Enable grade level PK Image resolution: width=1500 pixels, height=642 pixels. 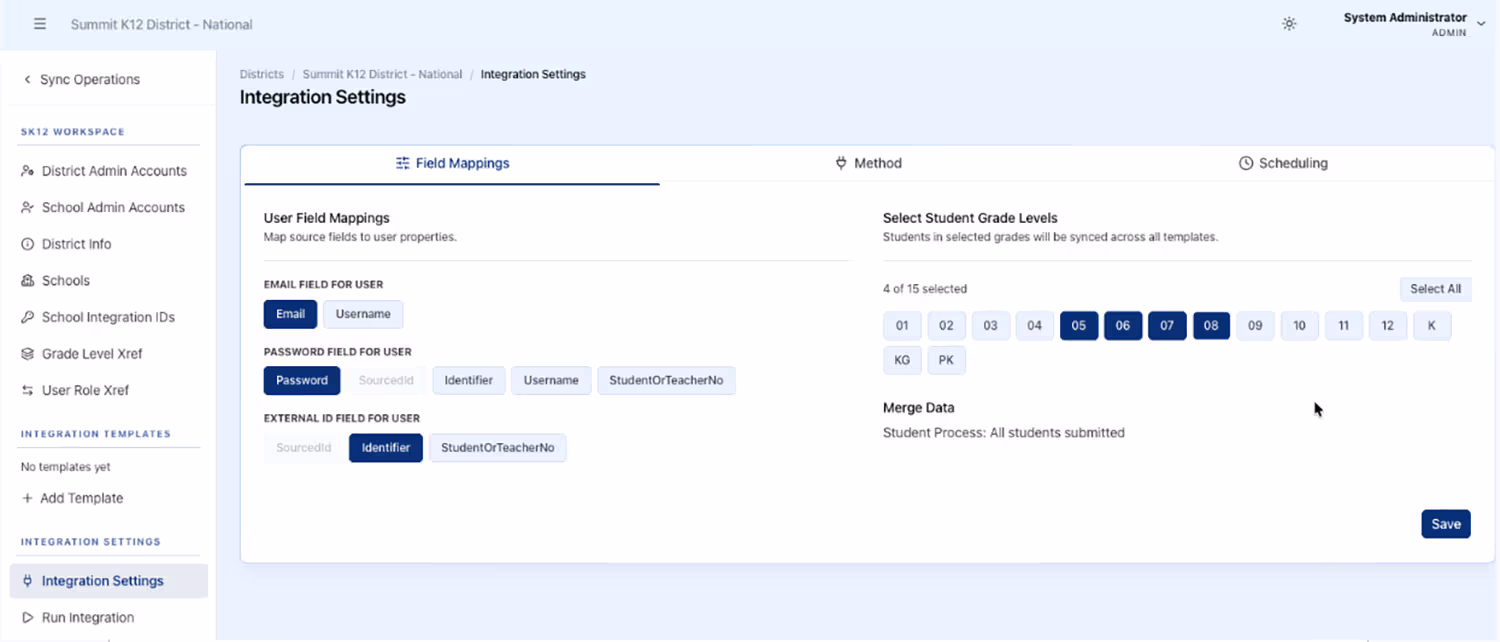click(x=946, y=360)
